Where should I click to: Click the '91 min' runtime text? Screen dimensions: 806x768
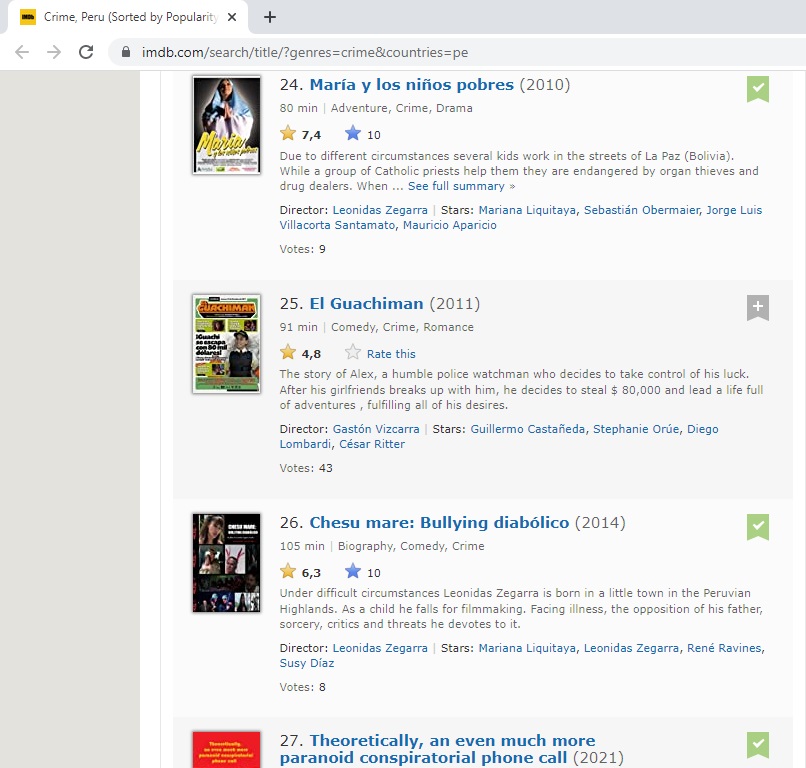[x=298, y=327]
